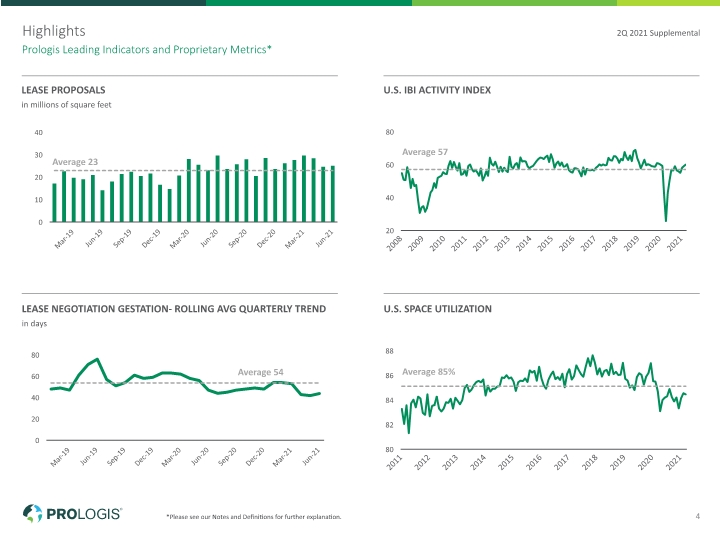Click the 80 value on IBI chart y-axis
Image resolution: width=720 pixels, height=540 pixels.
pyautogui.click(x=389, y=132)
